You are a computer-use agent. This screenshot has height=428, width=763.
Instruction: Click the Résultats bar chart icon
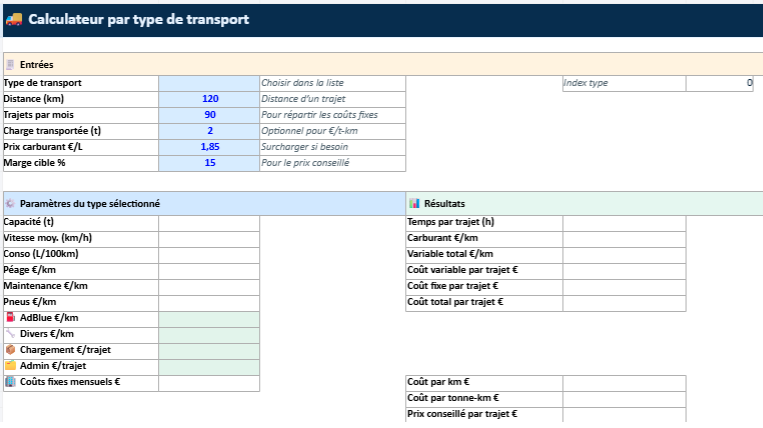[414, 203]
